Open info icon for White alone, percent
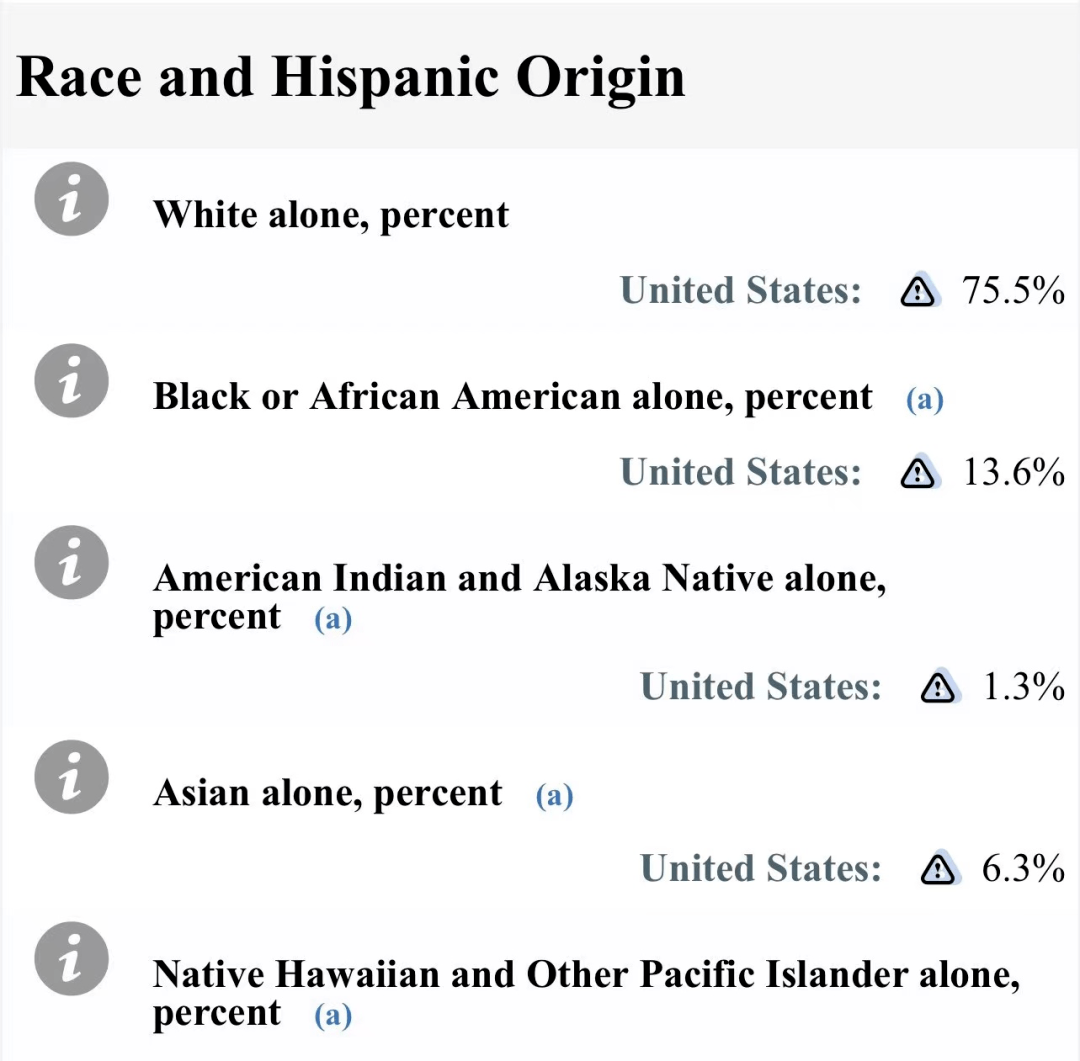 point(72,199)
